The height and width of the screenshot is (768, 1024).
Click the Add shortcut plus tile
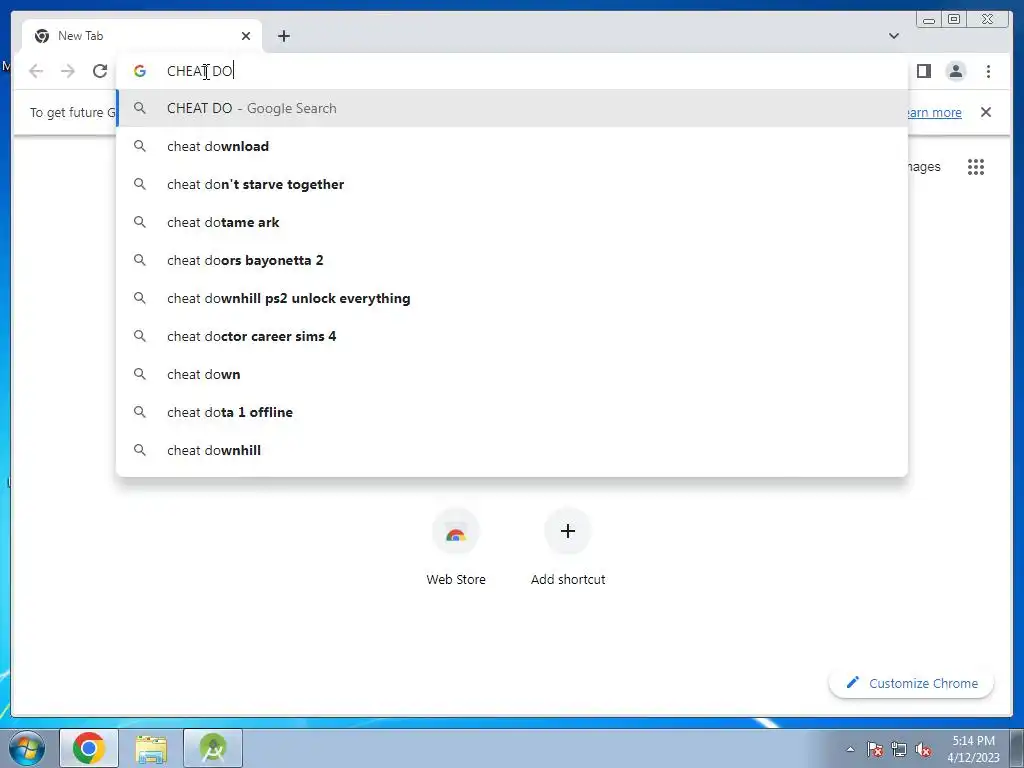click(568, 547)
